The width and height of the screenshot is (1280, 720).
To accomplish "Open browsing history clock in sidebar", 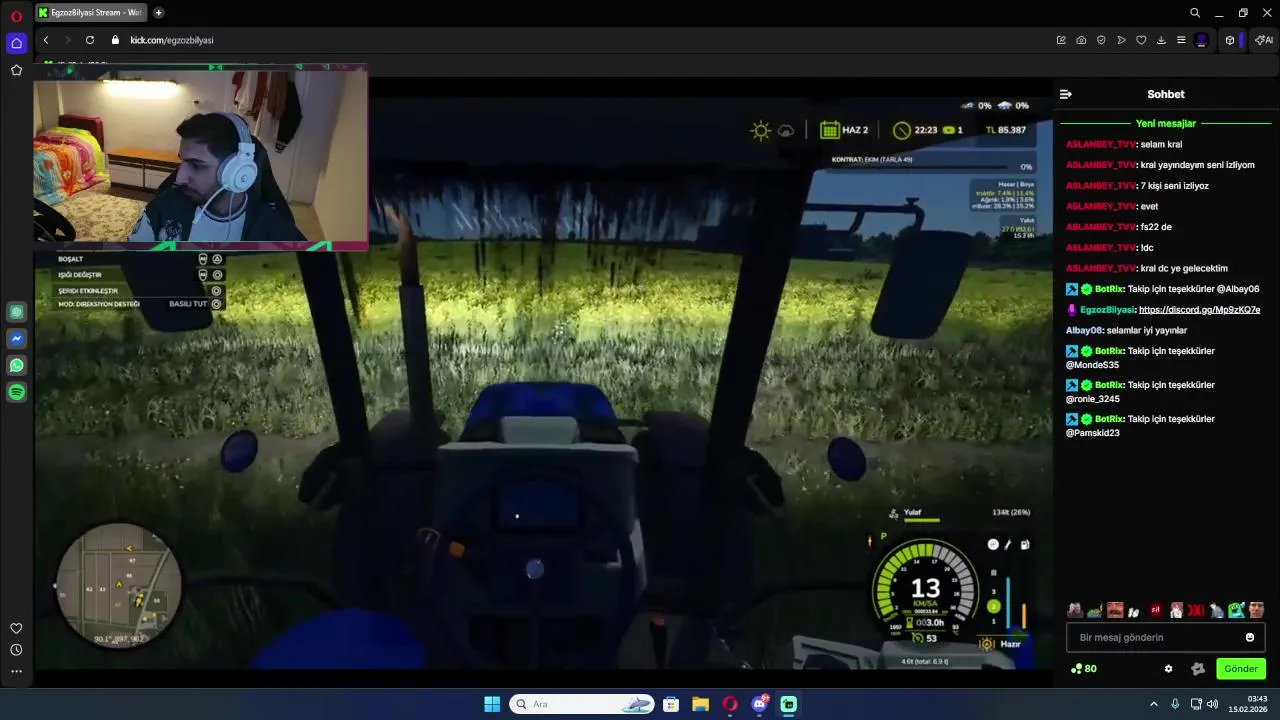I will (x=16, y=650).
